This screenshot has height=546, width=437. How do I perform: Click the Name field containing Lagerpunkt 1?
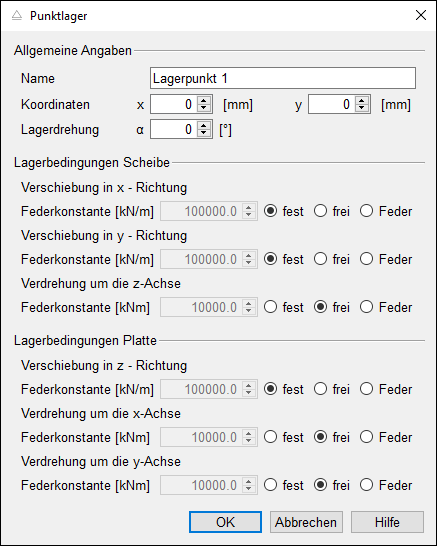coord(283,78)
